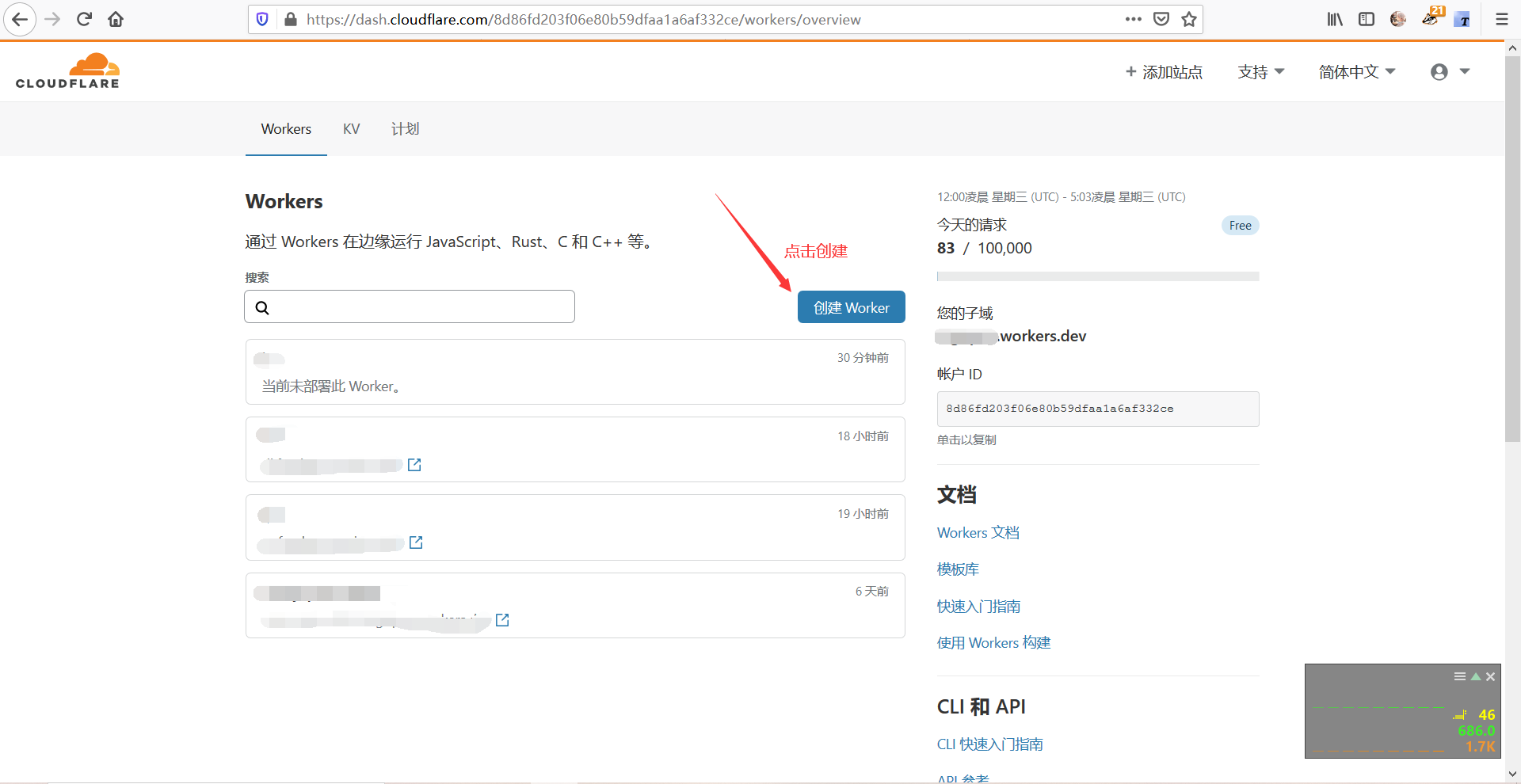Copy the 帐户 ID account ID field
1521x784 pixels.
1098,409
